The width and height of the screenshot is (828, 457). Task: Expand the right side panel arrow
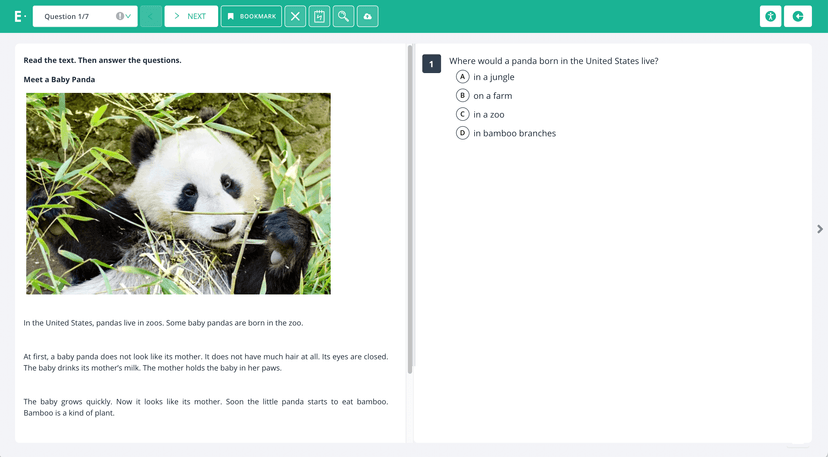[x=820, y=229]
